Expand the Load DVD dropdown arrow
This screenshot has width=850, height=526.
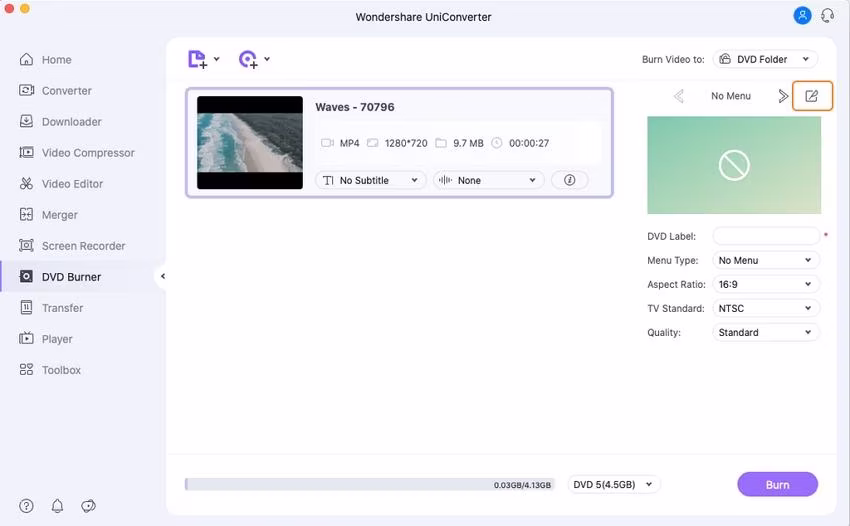coord(267,59)
